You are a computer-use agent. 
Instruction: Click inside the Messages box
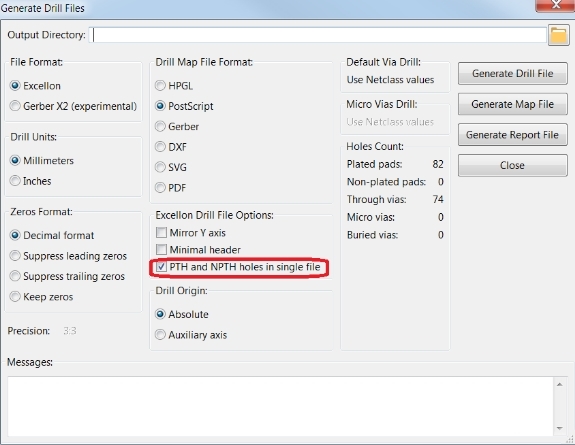[281, 406]
